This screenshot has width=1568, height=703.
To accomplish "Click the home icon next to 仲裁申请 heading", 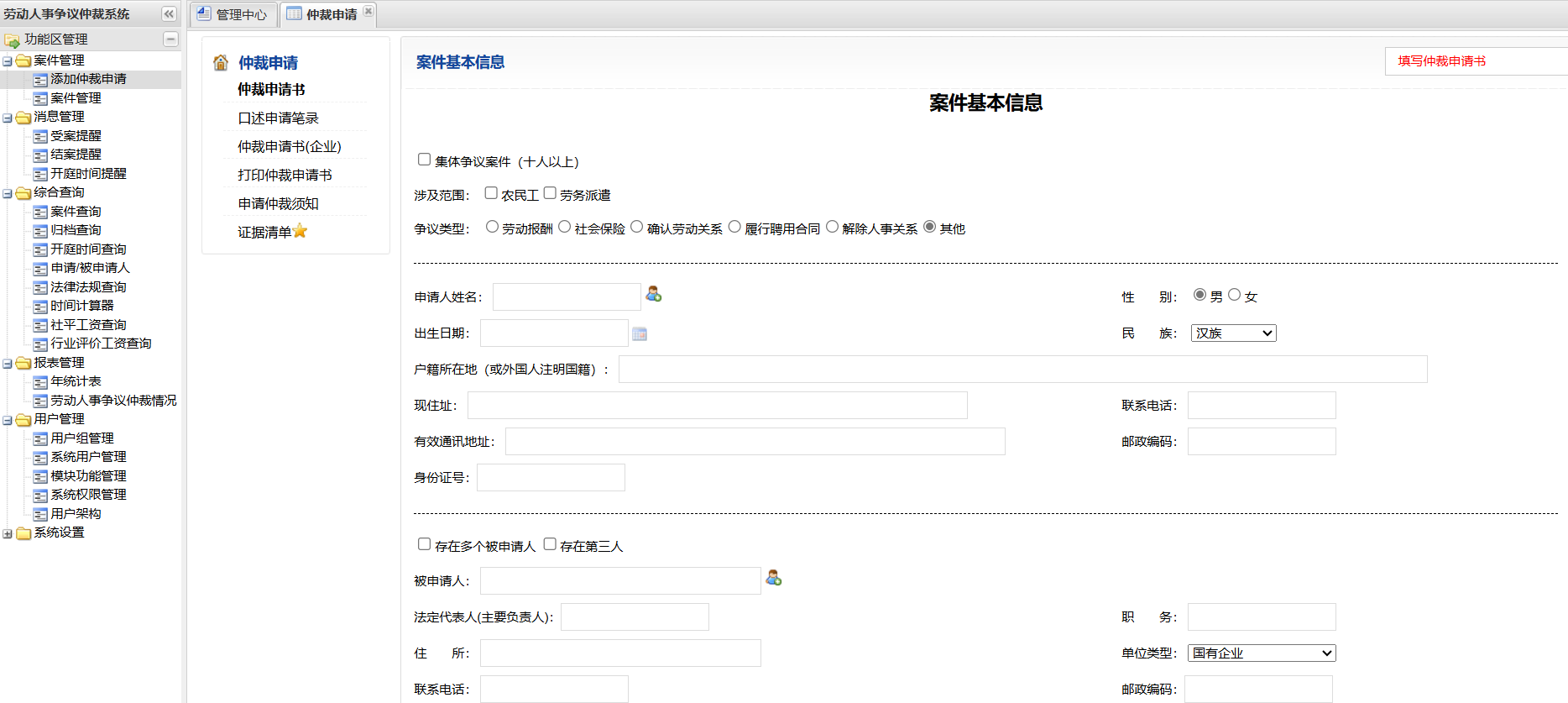I will (x=221, y=63).
